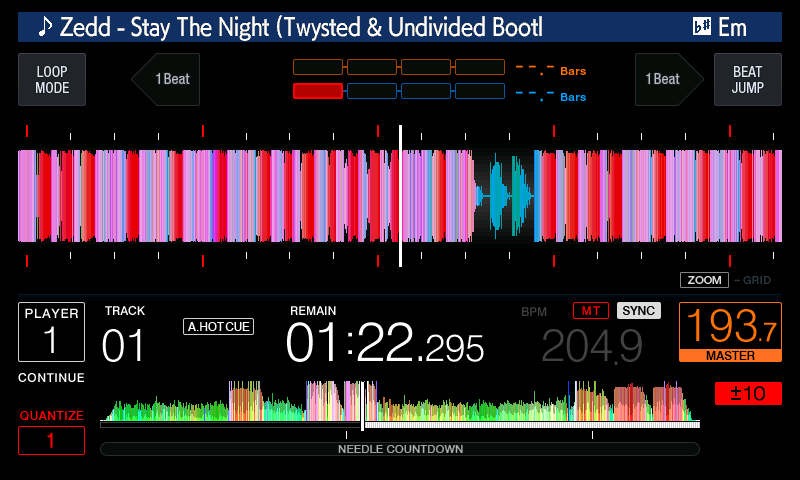Toggle the QUANTIZE label
The height and width of the screenshot is (480, 800).
(52, 416)
